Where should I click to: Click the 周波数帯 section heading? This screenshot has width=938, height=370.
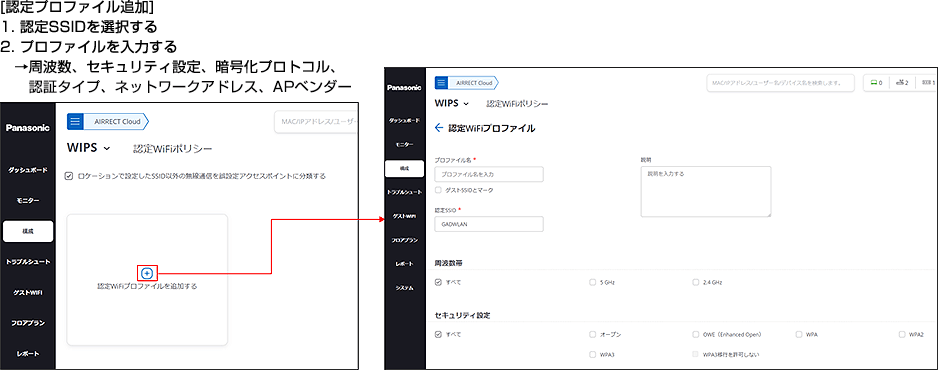tap(448, 262)
